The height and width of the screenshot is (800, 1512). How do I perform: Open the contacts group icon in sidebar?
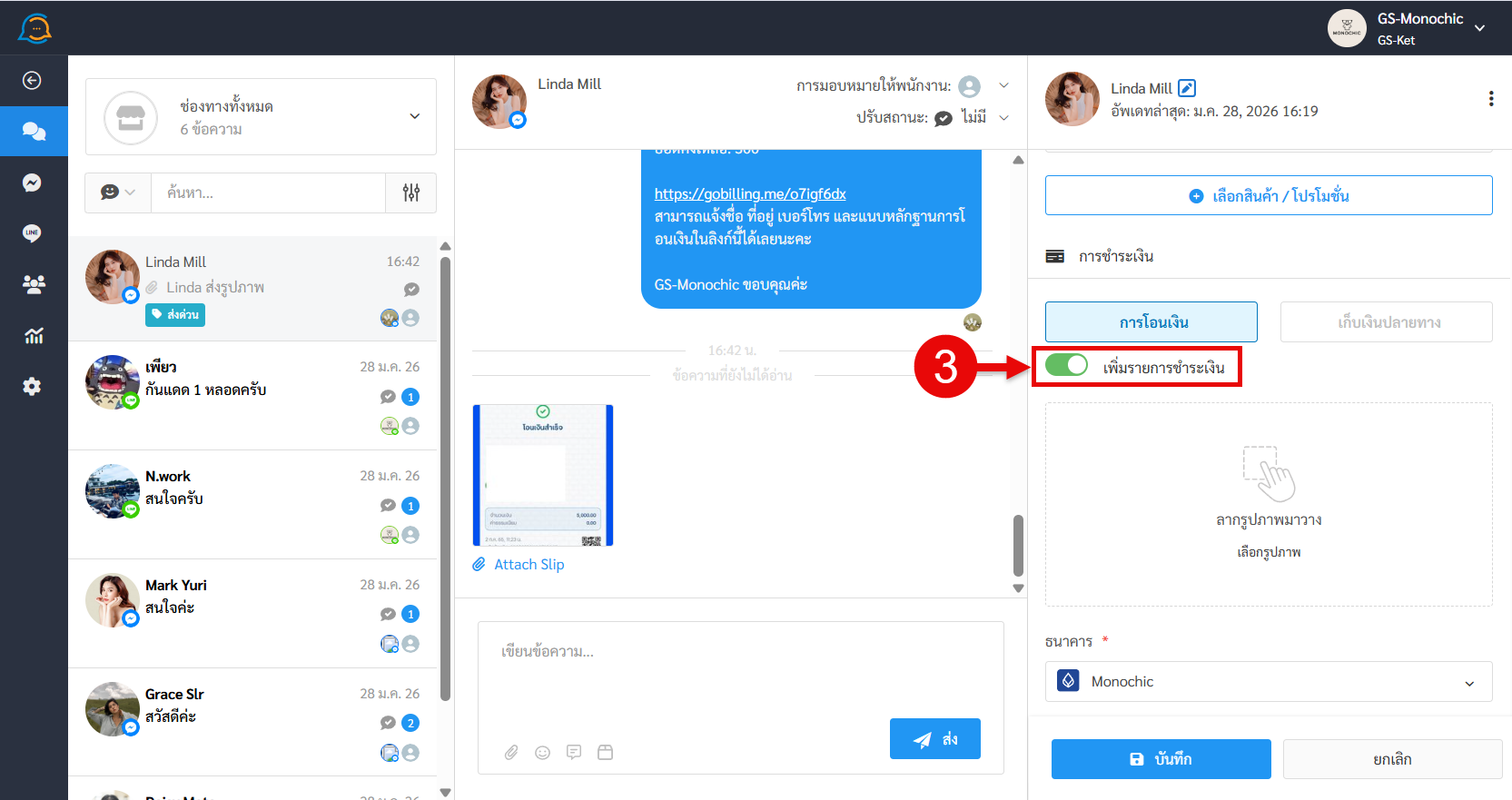click(34, 284)
